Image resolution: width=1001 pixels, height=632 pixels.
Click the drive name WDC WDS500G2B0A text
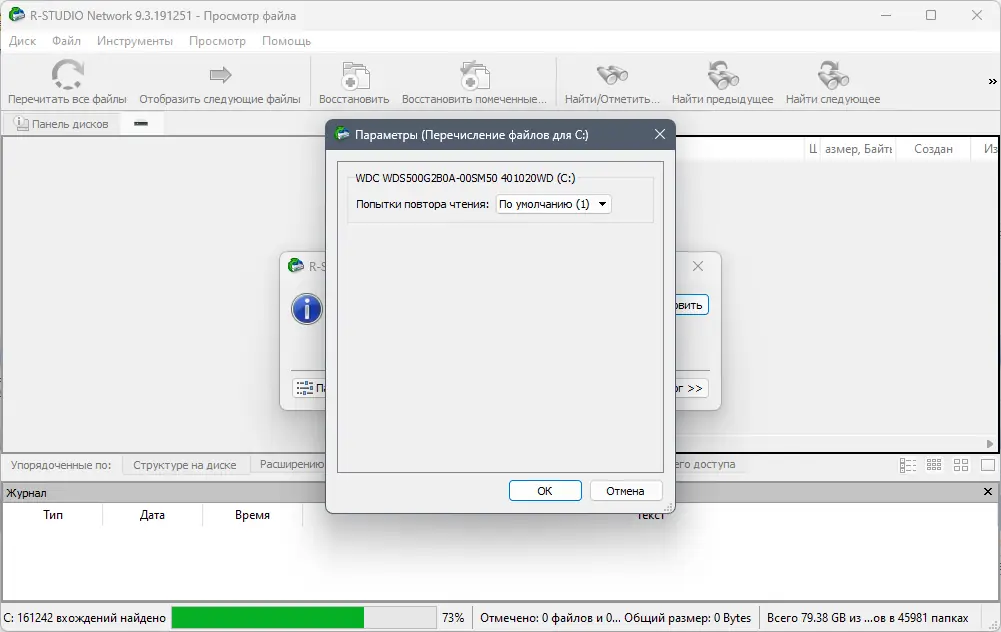pos(465,178)
